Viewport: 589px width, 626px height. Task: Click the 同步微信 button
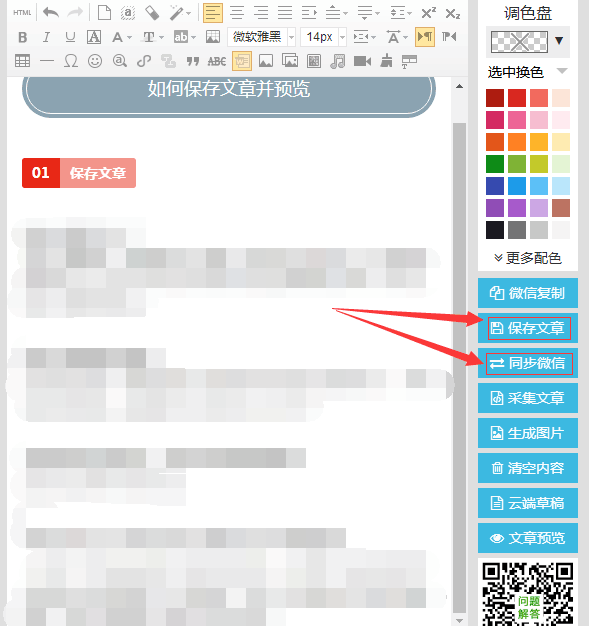coord(528,363)
